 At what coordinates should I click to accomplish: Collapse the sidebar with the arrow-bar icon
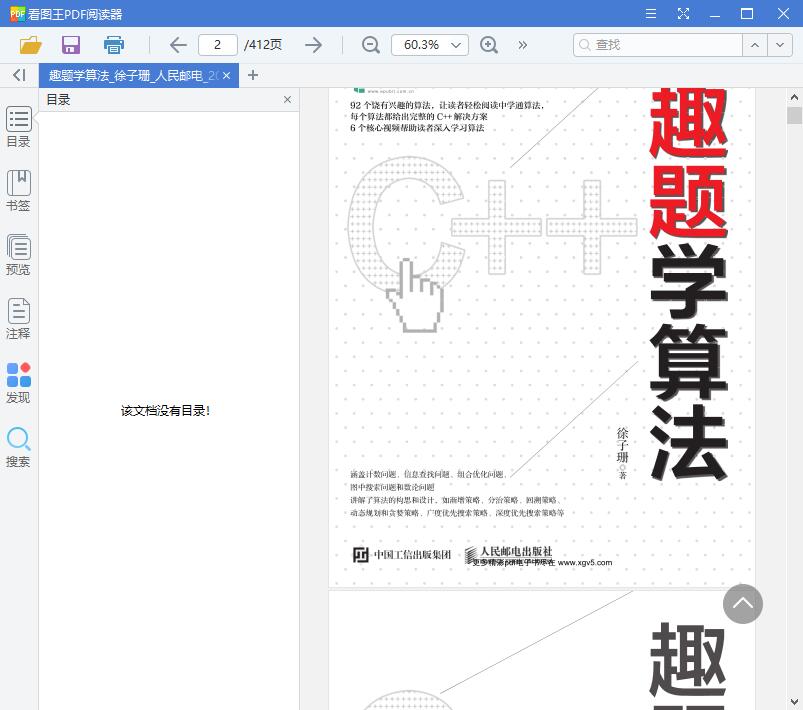pyautogui.click(x=19, y=75)
